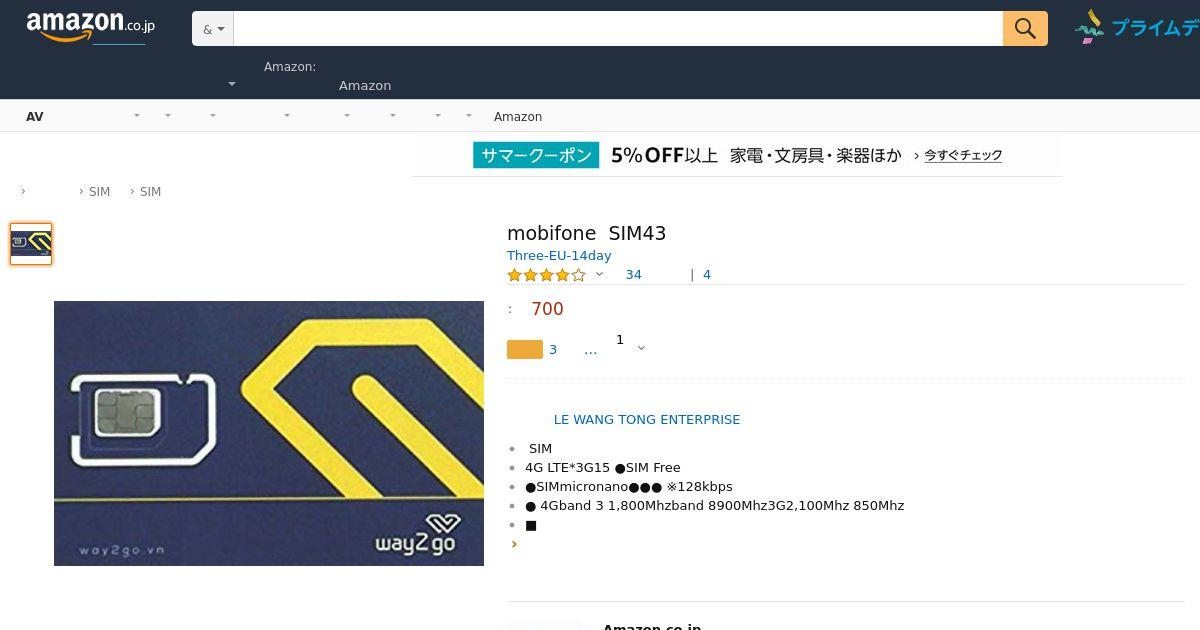The width and height of the screenshot is (1200, 630).
Task: Expand the star rating breakdown chevron
Action: (600, 275)
